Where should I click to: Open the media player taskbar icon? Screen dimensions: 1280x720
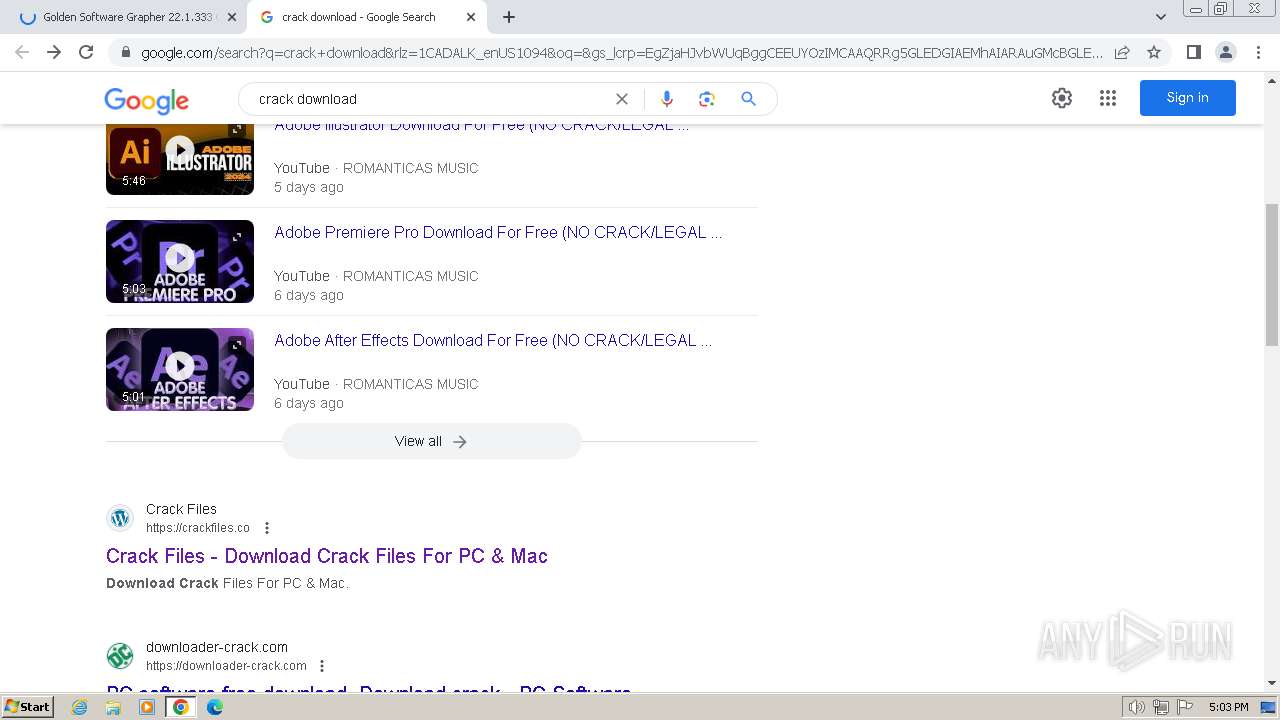click(147, 707)
